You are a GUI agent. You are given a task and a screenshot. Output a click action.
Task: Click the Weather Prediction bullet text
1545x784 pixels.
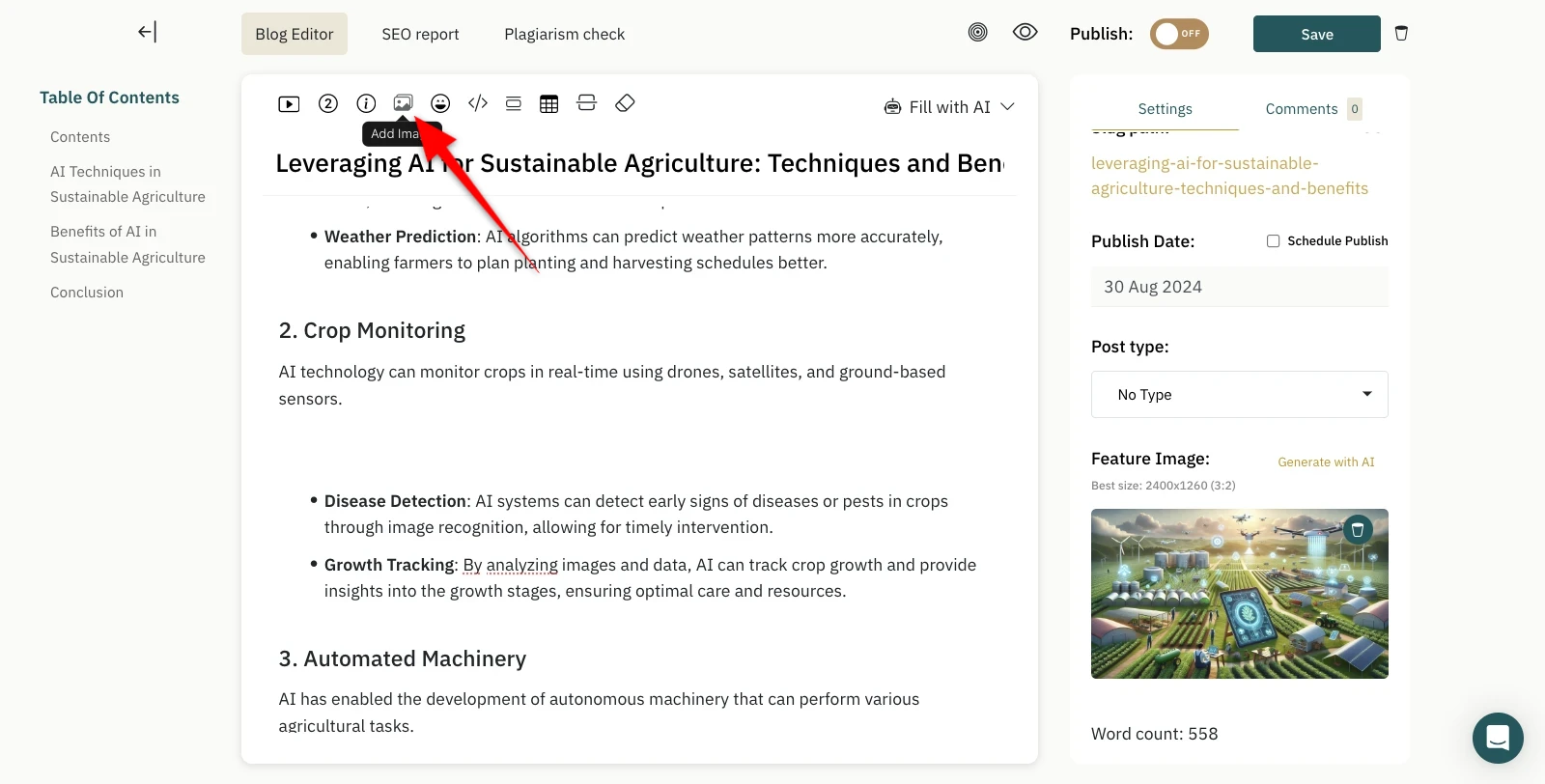[x=633, y=249]
